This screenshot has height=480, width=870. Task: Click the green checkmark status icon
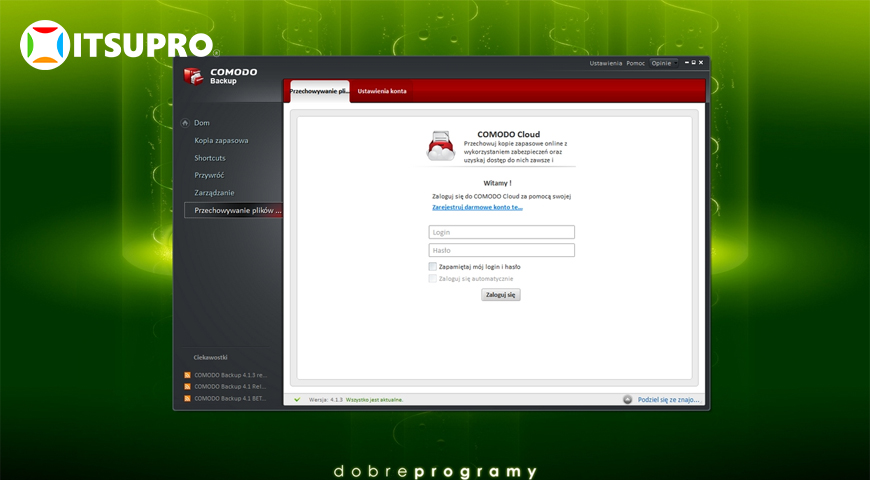point(297,400)
